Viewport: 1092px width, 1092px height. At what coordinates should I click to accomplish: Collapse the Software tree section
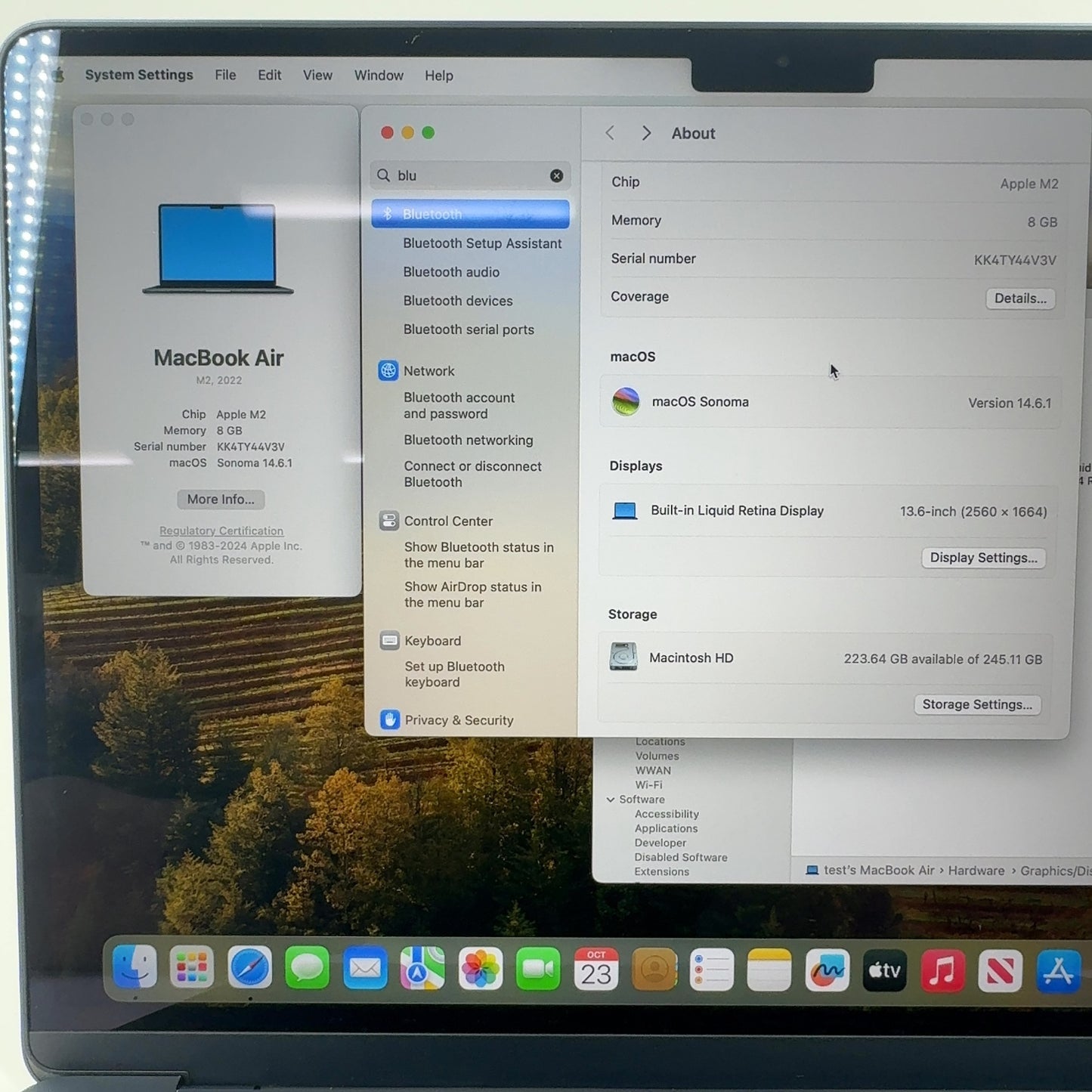click(x=611, y=800)
